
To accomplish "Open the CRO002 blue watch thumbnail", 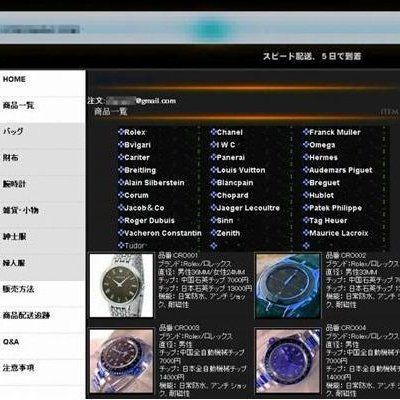I will click(x=288, y=285).
